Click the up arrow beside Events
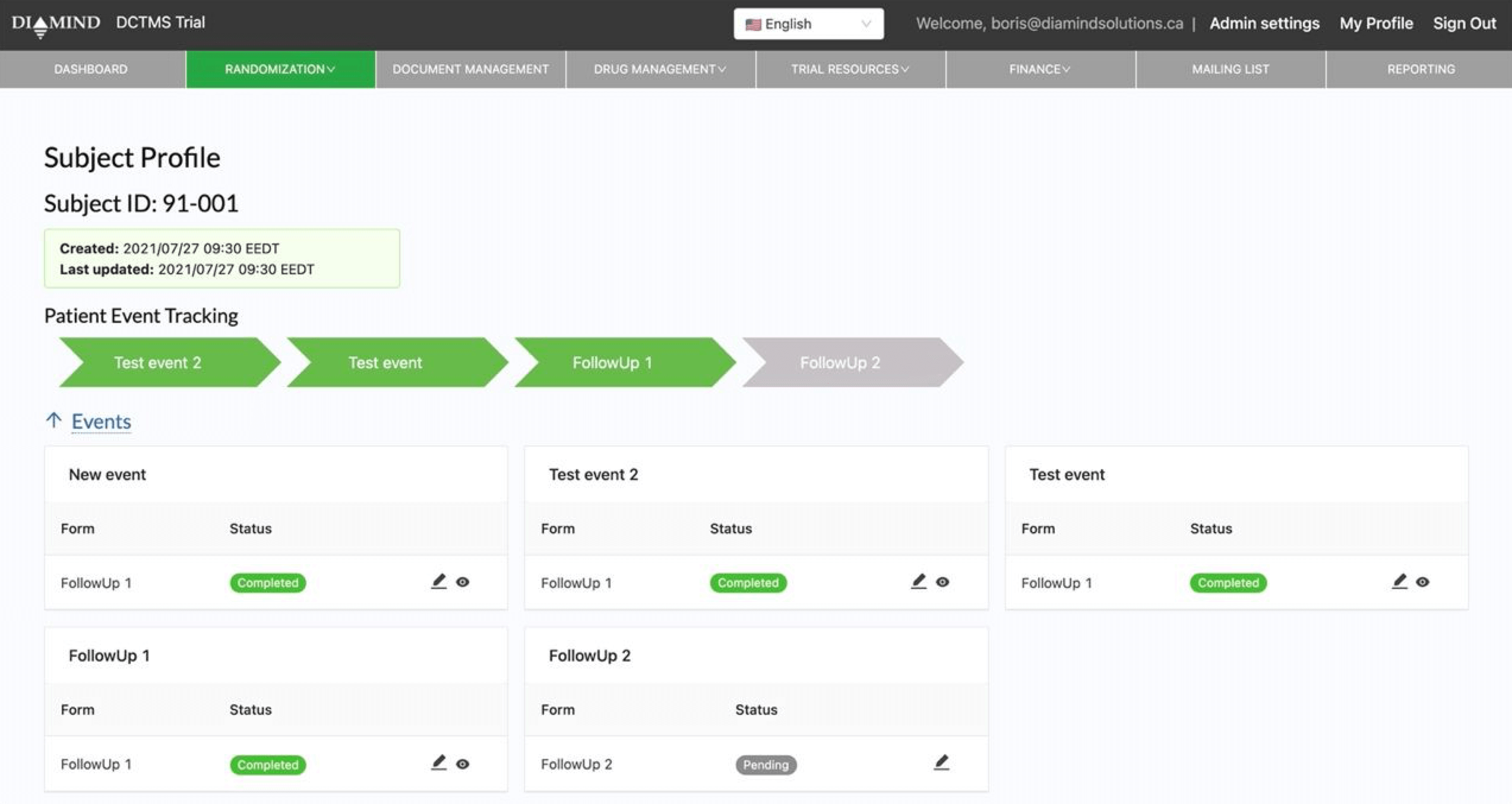This screenshot has width=1512, height=804. pos(53,420)
